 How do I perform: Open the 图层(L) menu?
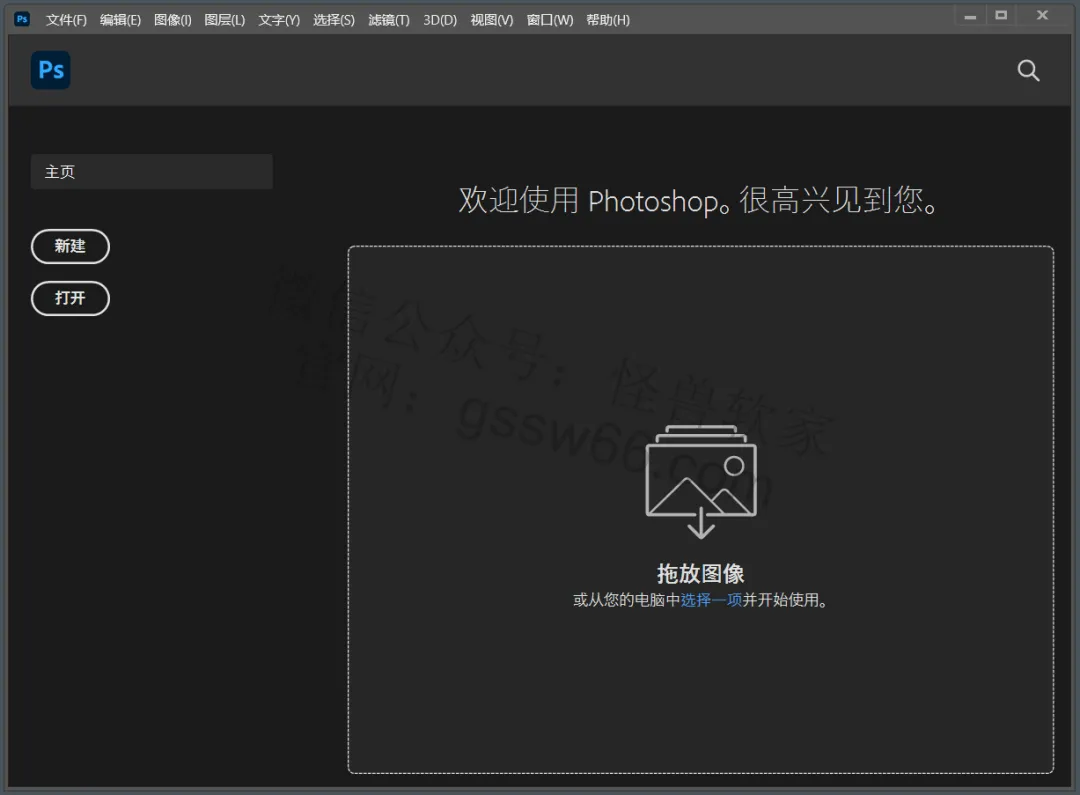pyautogui.click(x=225, y=20)
